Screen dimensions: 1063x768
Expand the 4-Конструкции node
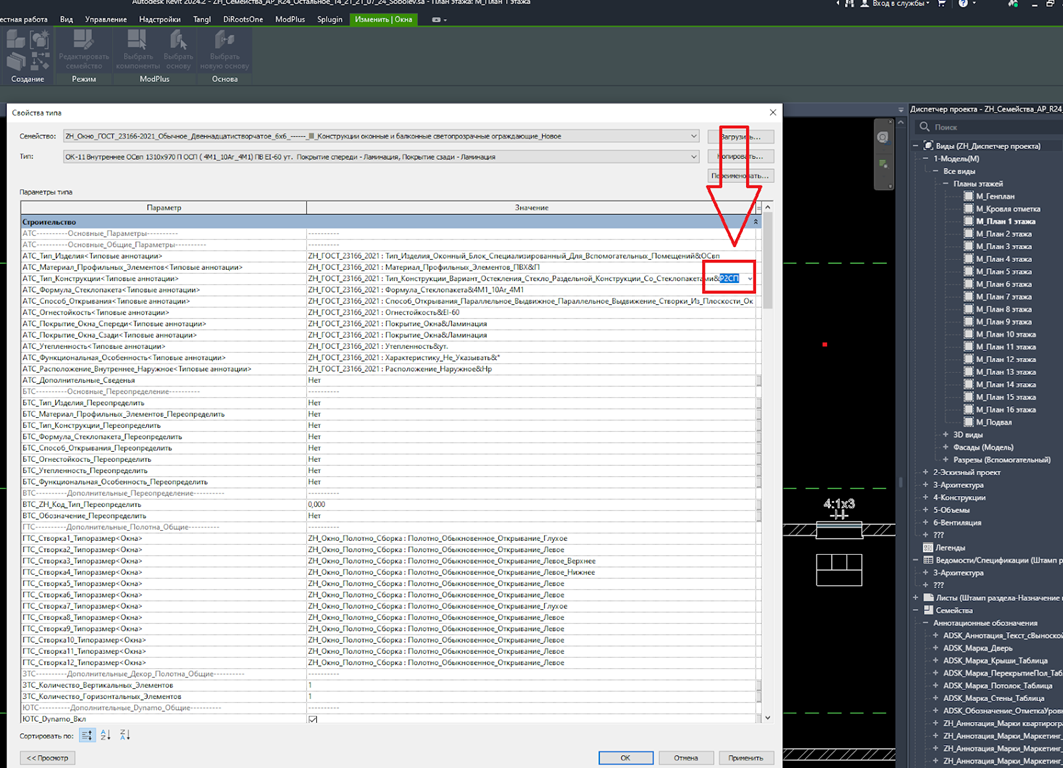pyautogui.click(x=925, y=498)
